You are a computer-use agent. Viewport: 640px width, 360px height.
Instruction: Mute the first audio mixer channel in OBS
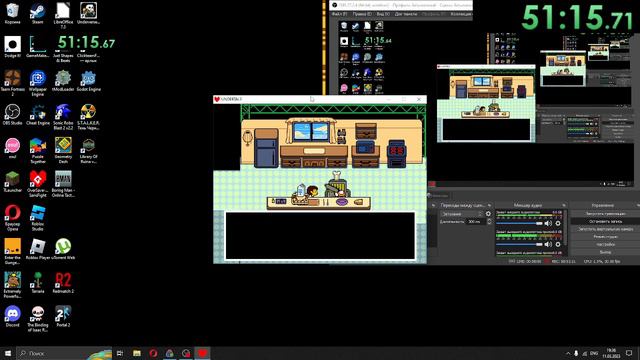coord(548,223)
